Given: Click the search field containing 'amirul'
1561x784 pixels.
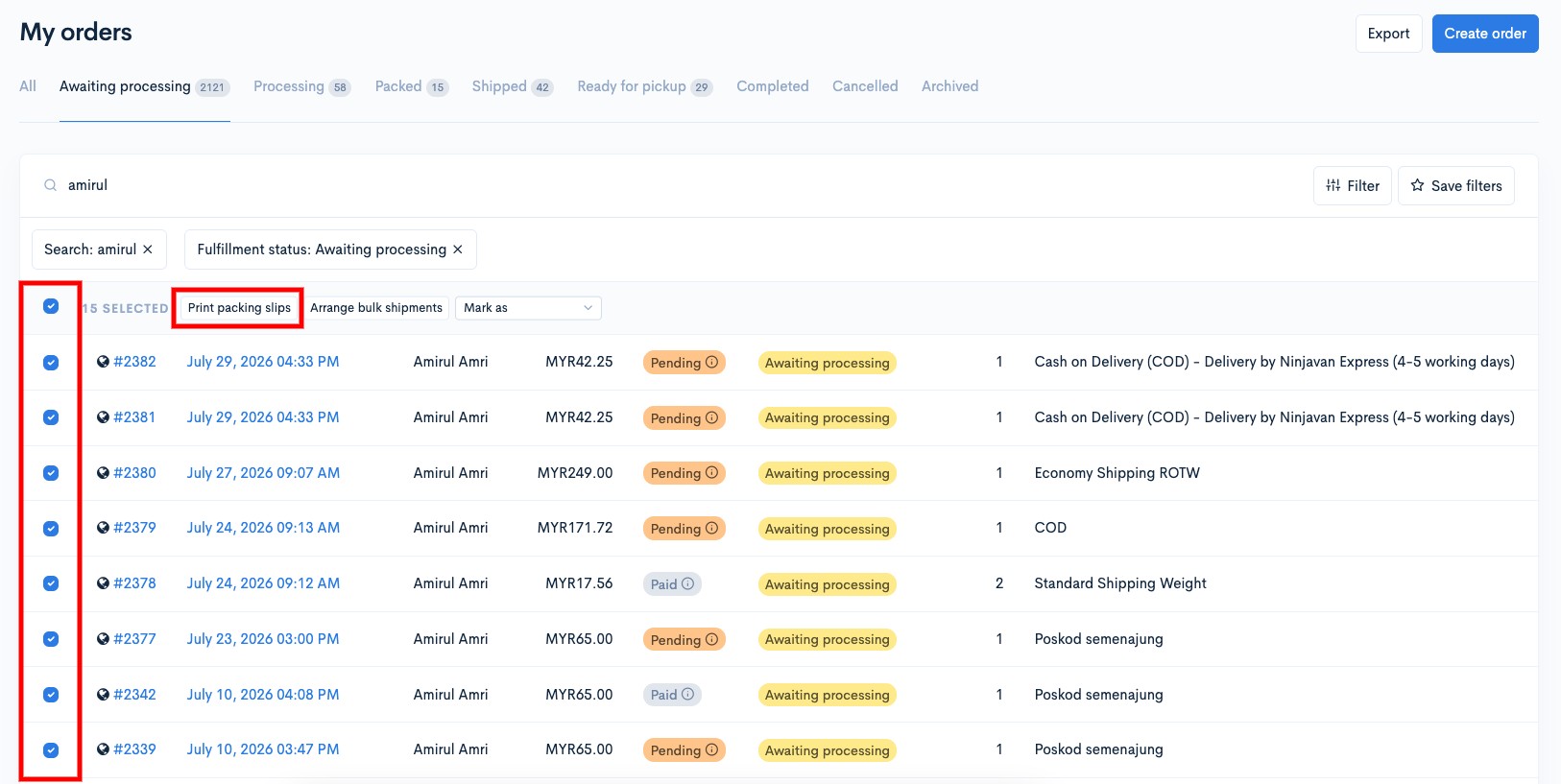Looking at the screenshot, I should tap(672, 185).
